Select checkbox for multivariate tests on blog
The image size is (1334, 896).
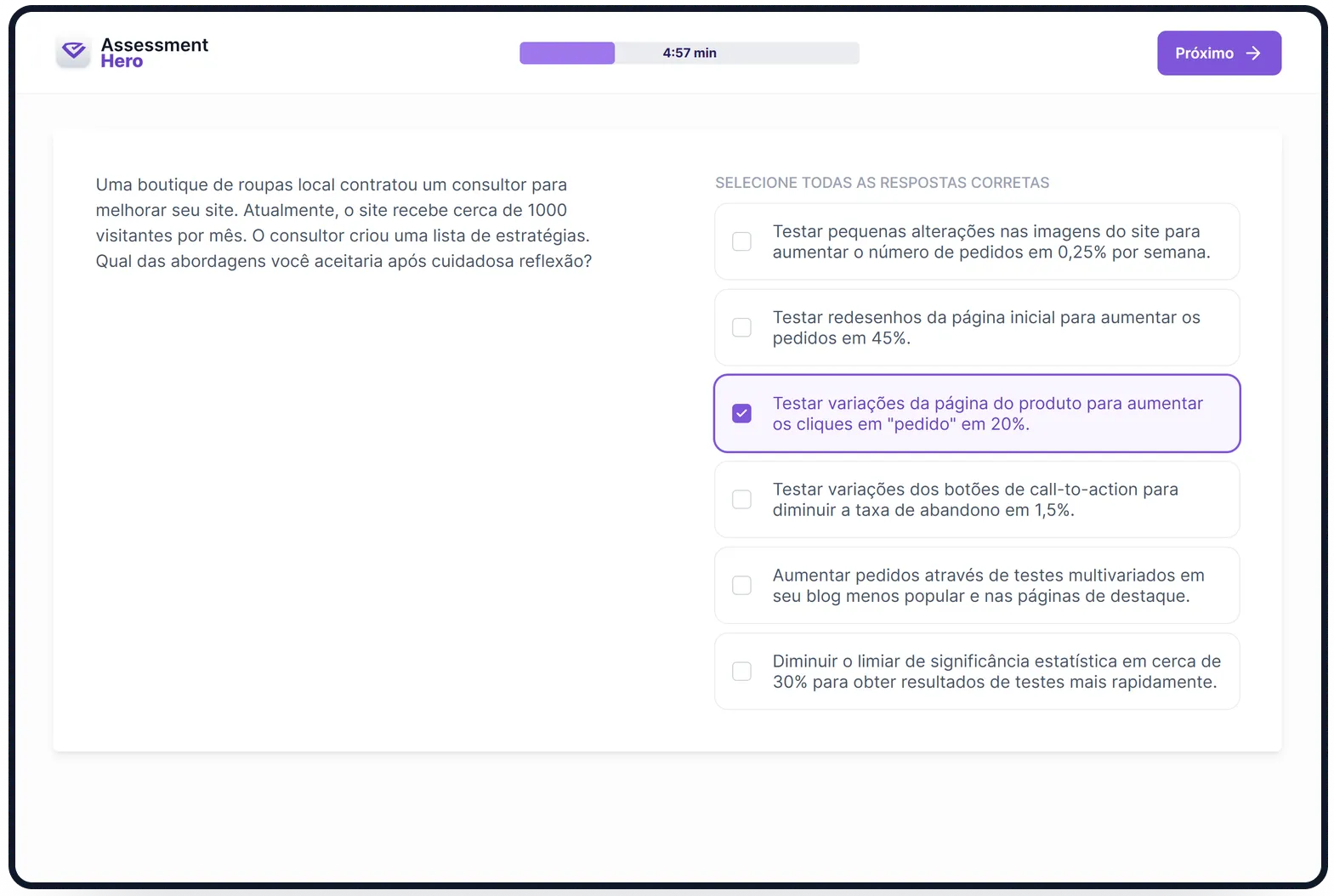(x=742, y=586)
